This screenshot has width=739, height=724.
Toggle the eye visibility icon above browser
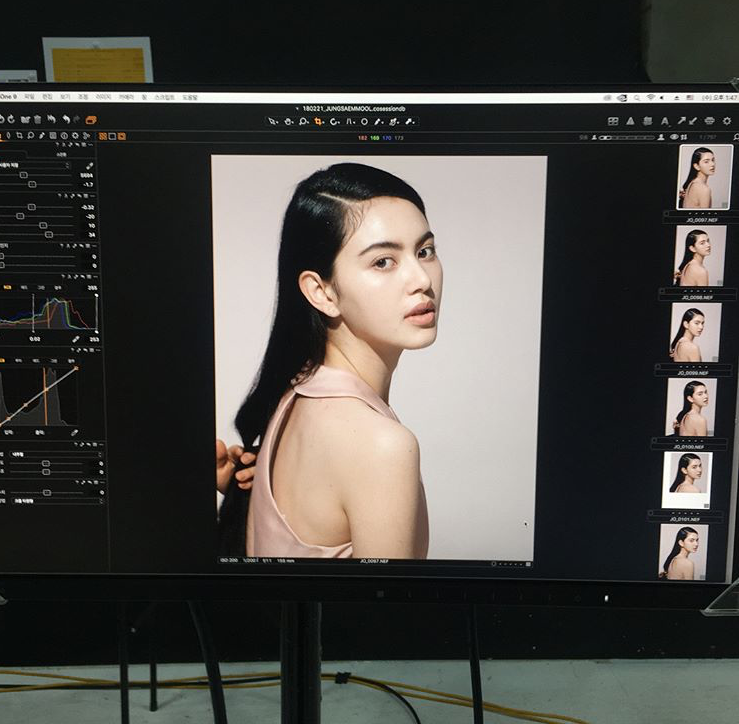pos(674,137)
